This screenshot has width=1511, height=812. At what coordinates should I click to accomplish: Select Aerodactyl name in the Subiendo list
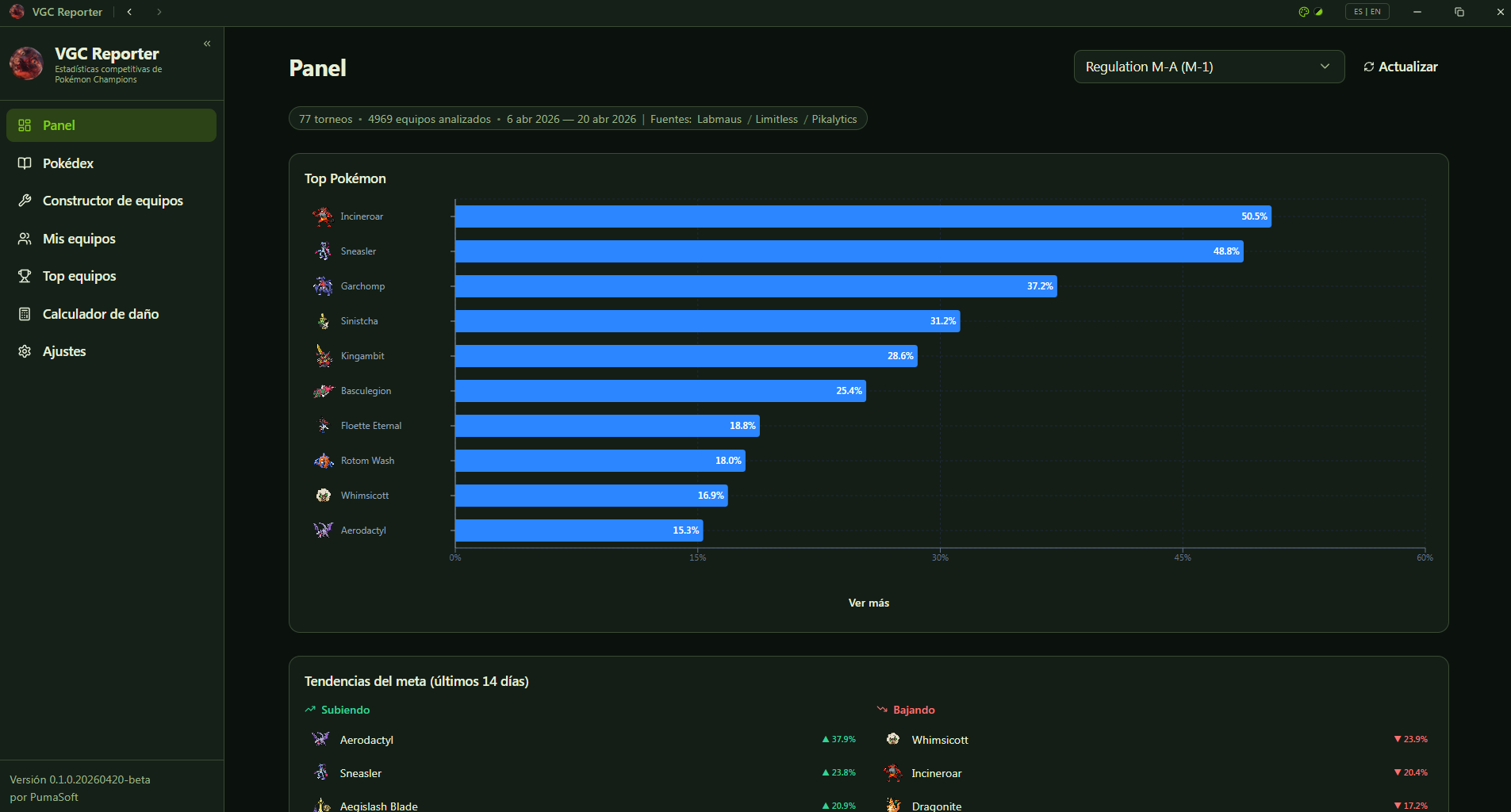[x=366, y=740]
